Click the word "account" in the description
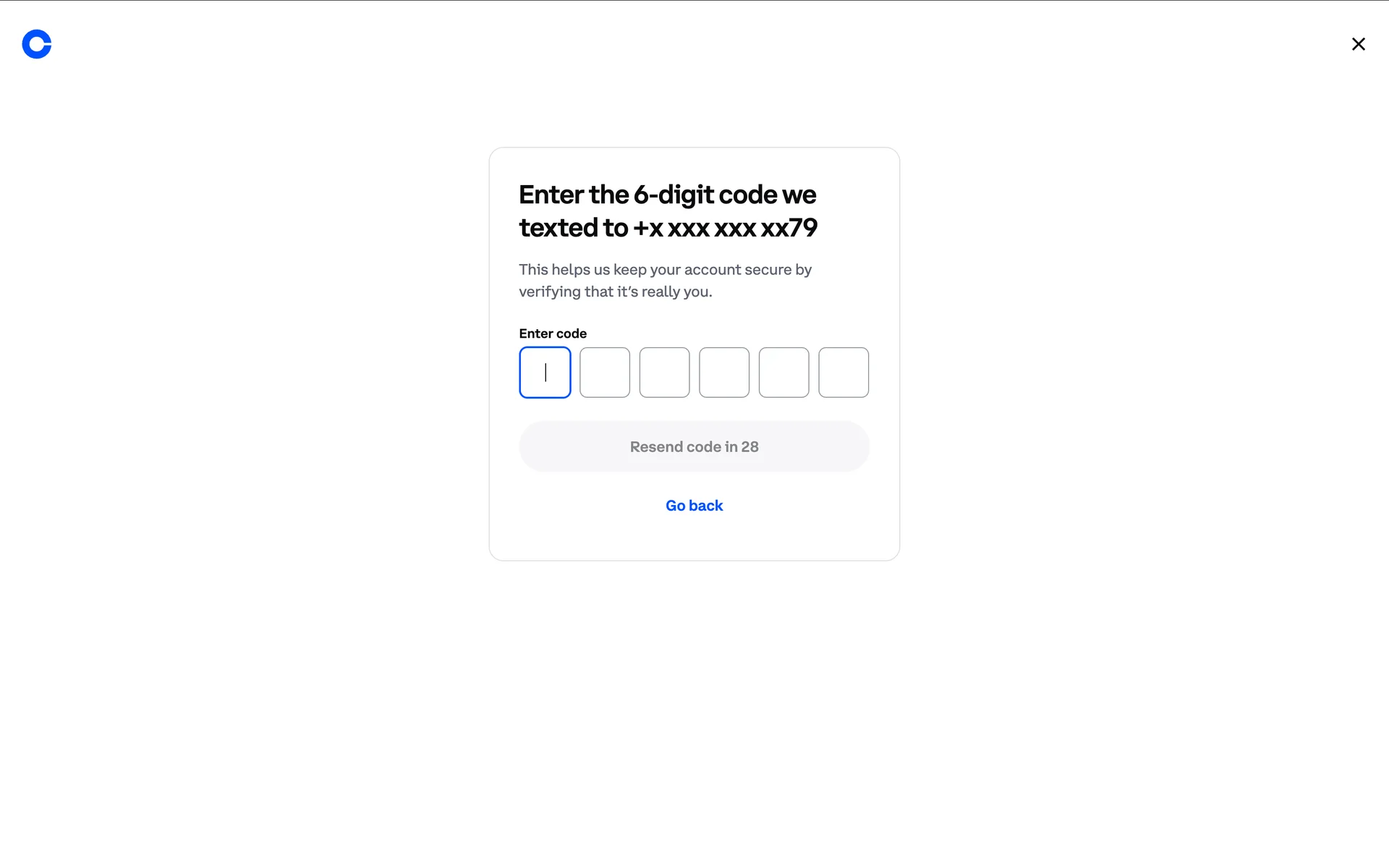Screen dimensions: 1389x868 pyautogui.click(x=712, y=270)
